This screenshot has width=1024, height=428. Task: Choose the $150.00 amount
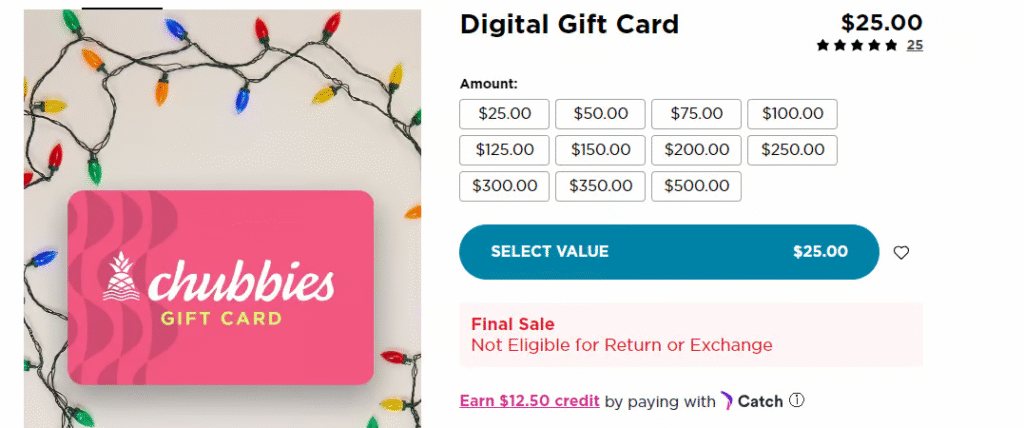tap(600, 150)
